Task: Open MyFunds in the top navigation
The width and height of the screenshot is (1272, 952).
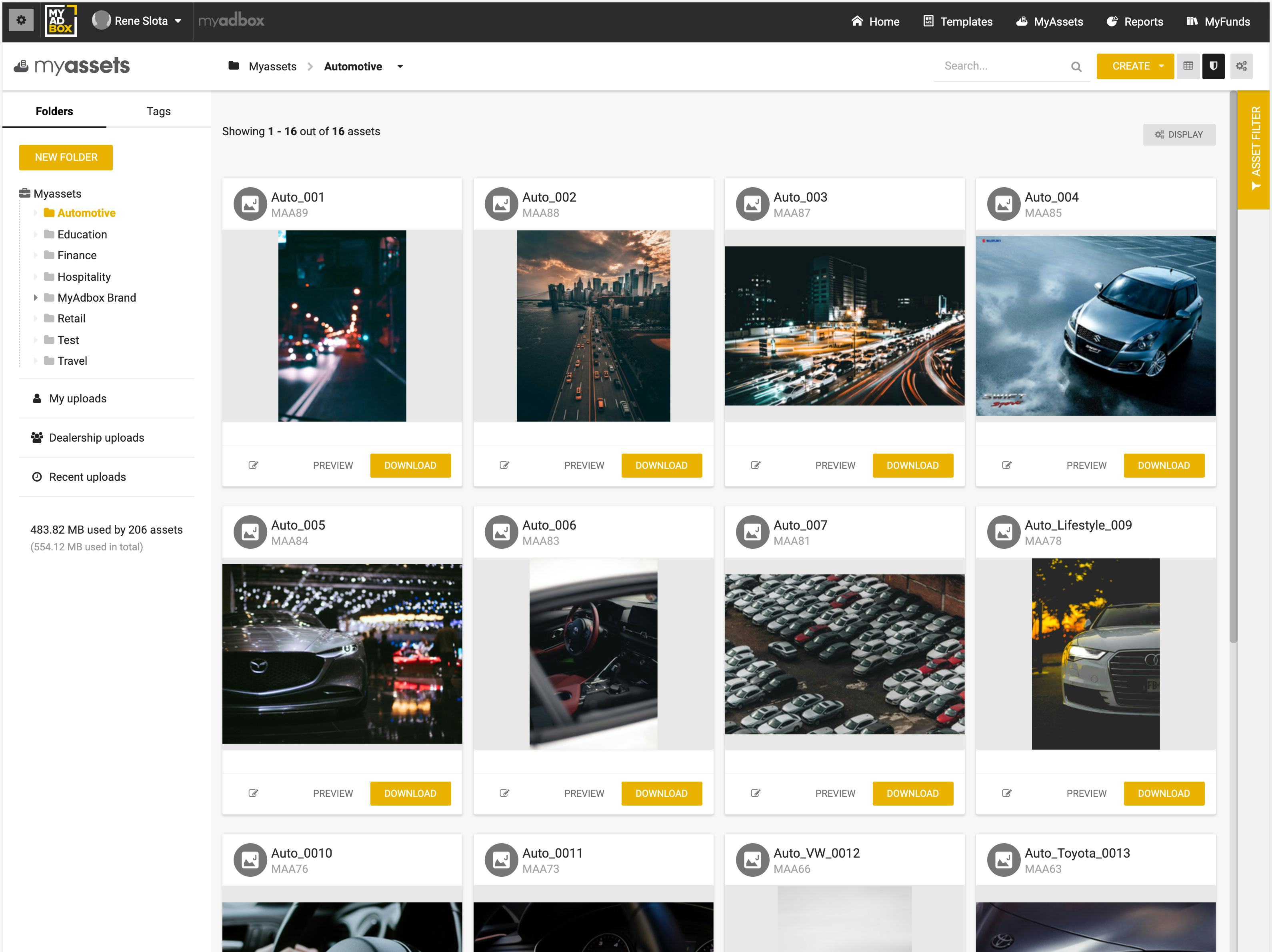Action: point(1218,21)
